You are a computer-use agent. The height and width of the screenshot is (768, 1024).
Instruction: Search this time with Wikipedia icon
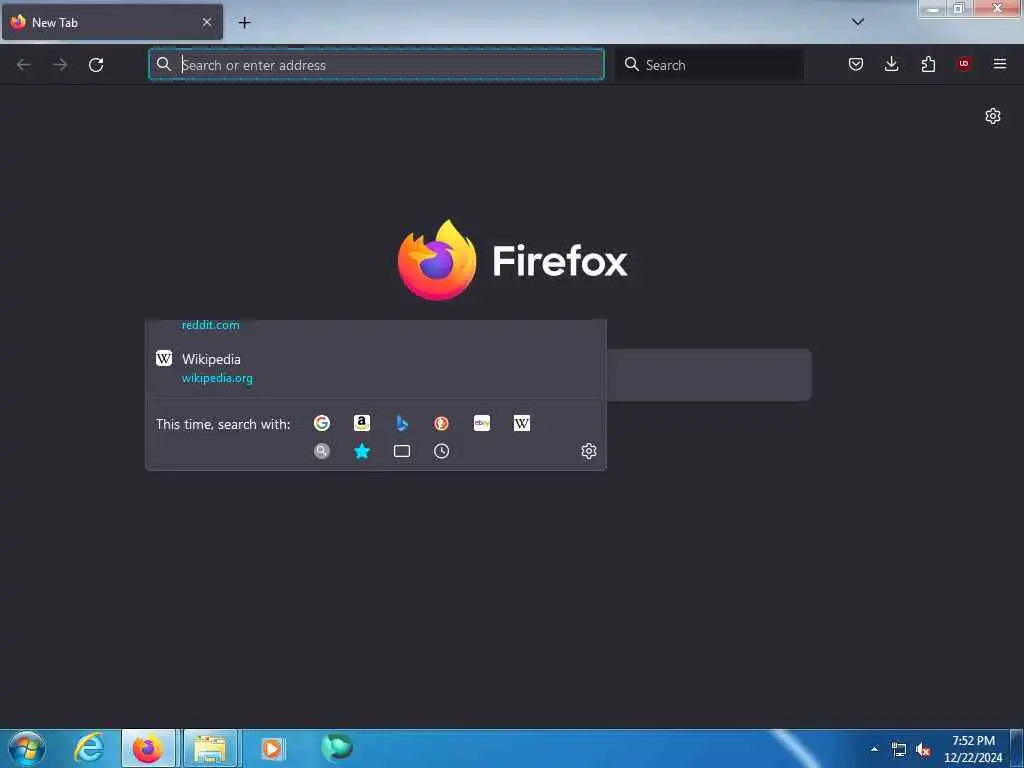(x=522, y=423)
